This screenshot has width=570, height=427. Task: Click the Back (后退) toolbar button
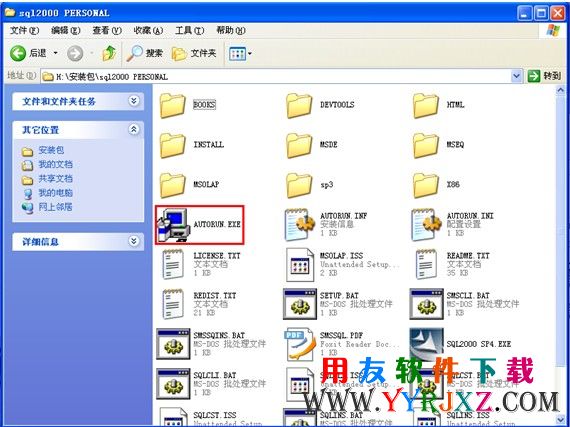(28, 53)
